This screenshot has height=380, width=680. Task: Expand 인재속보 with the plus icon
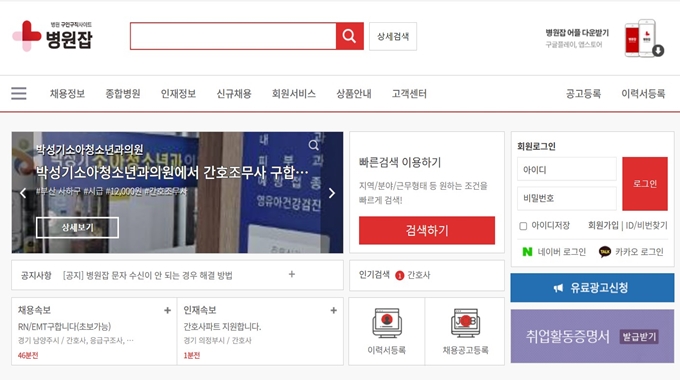pos(333,310)
